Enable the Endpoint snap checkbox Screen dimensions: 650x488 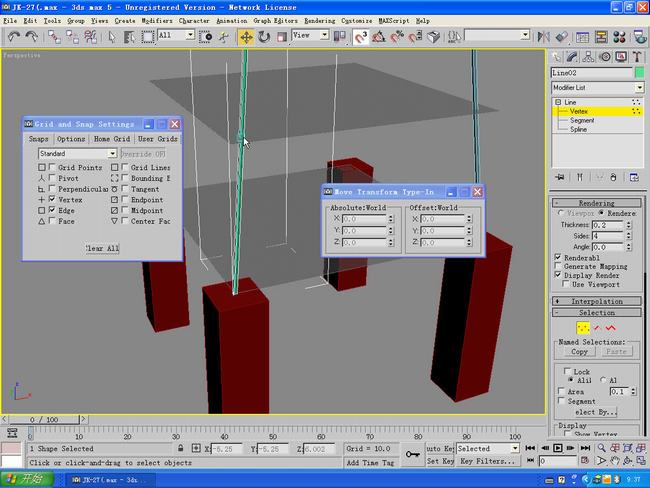tap(125, 199)
